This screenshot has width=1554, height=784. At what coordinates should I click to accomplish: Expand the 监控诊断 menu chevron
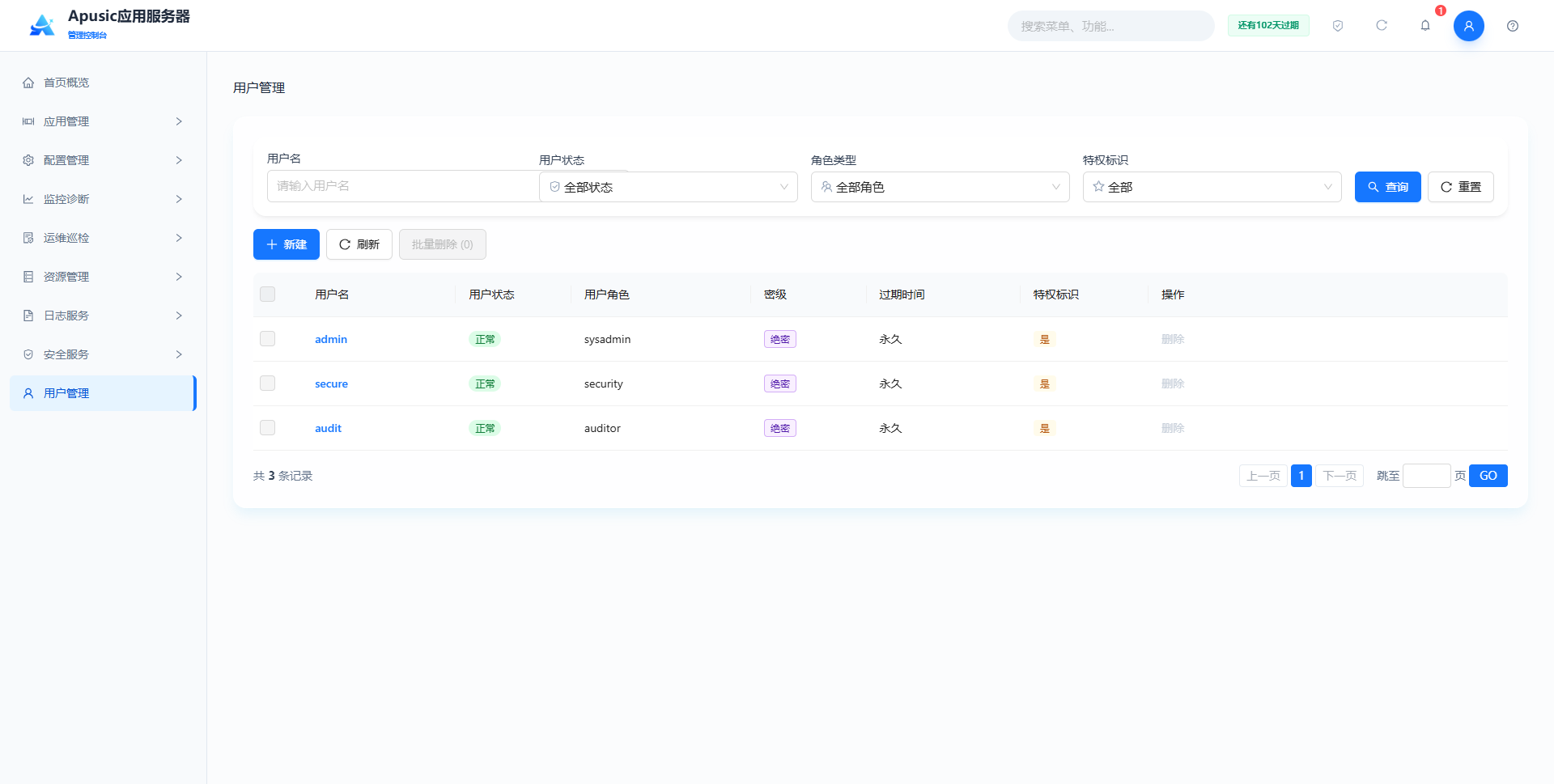tap(179, 199)
